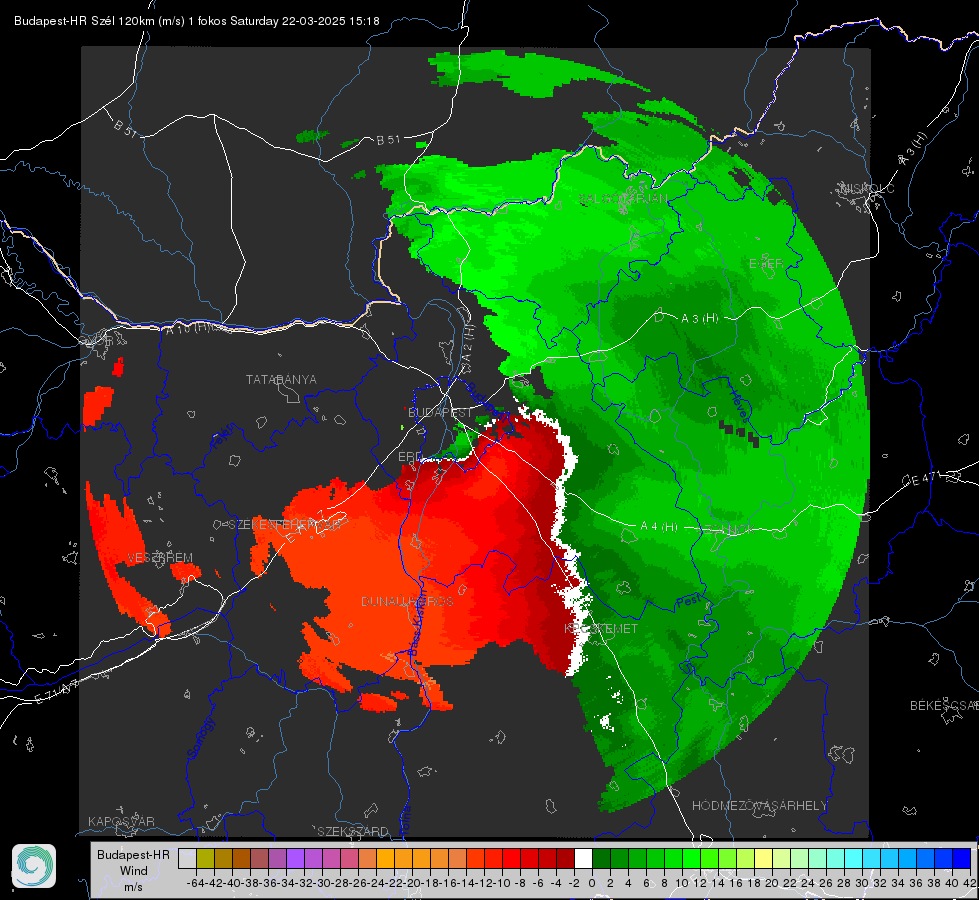Click the HÓDMEZŐVÁSÁRHELY city label
Image resolution: width=979 pixels, height=900 pixels.
(x=759, y=806)
